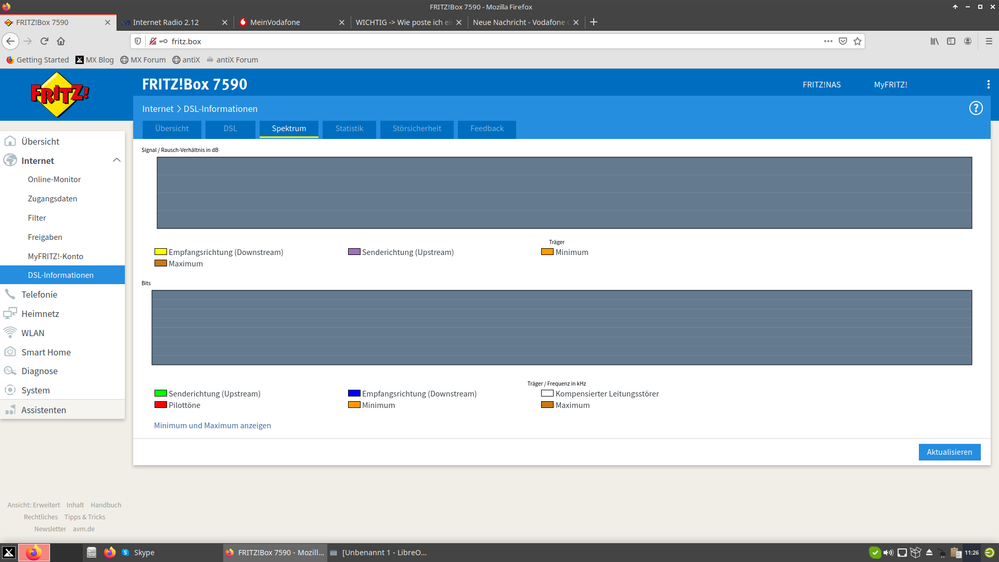
Task: Switch to the Internet Radio 2.12 browser tab
Action: pyautogui.click(x=174, y=22)
